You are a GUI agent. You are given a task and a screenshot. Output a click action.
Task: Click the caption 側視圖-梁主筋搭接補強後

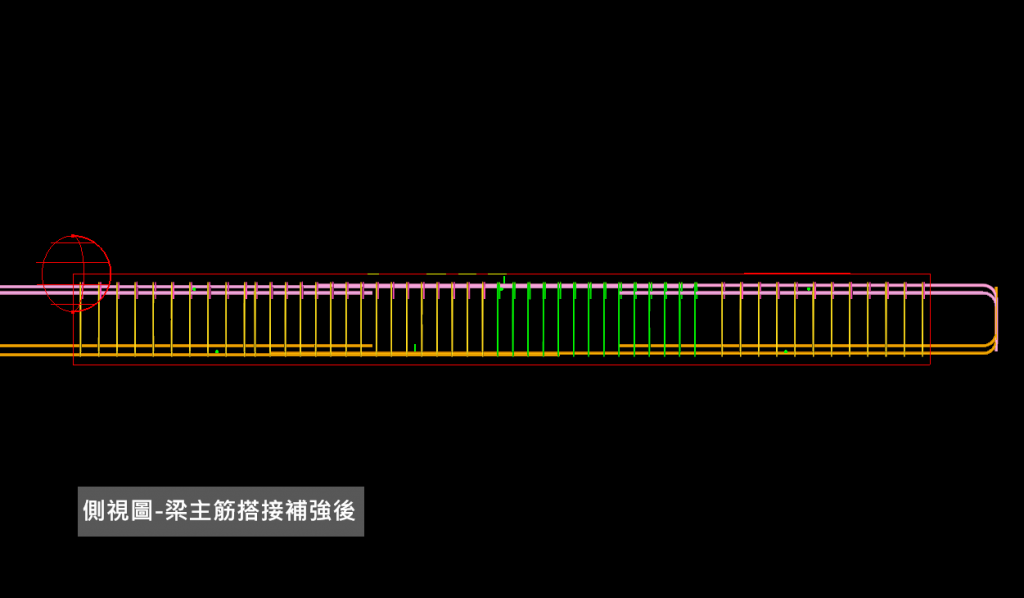tap(220, 511)
